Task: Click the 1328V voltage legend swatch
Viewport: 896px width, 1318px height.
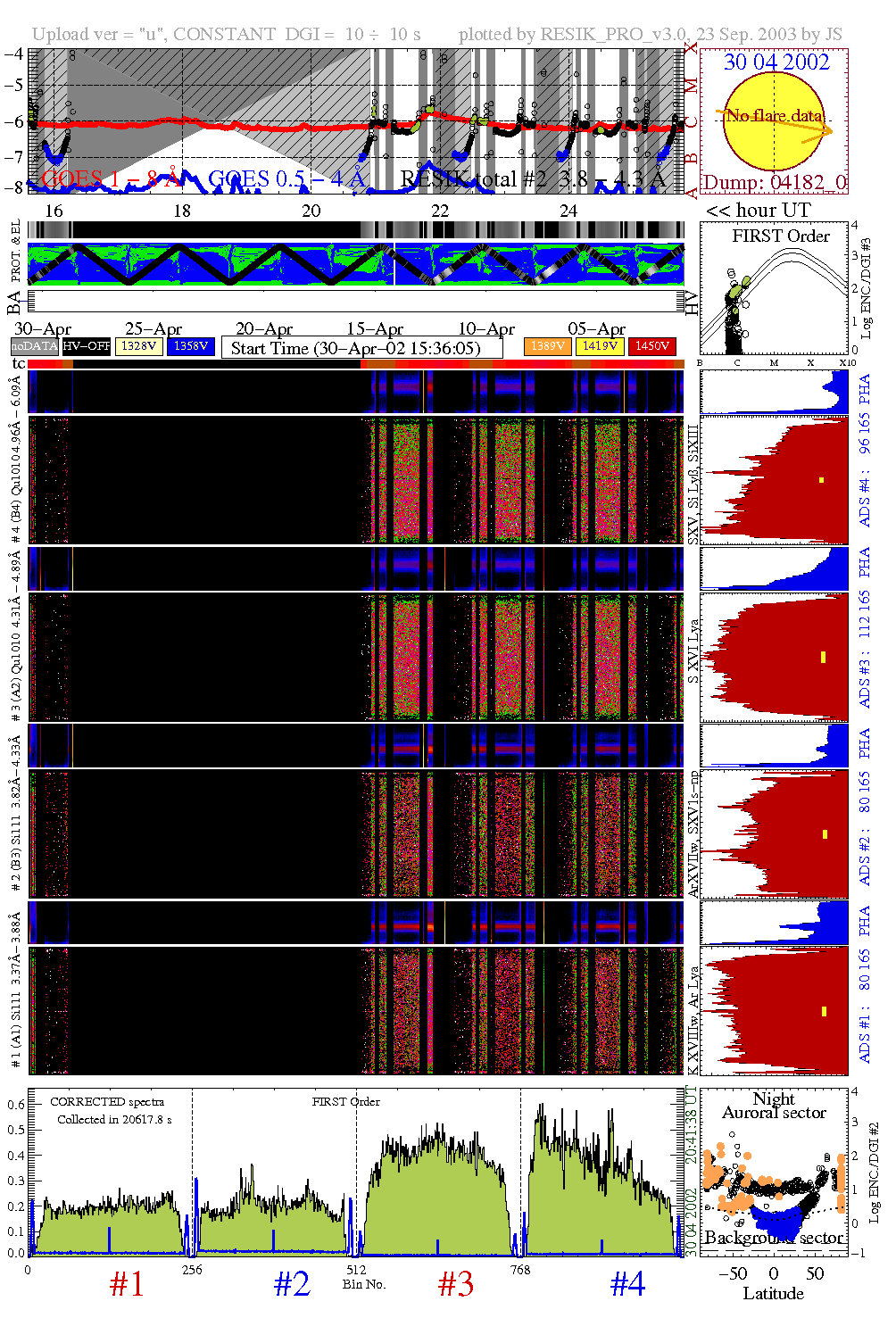Action: coord(139,346)
